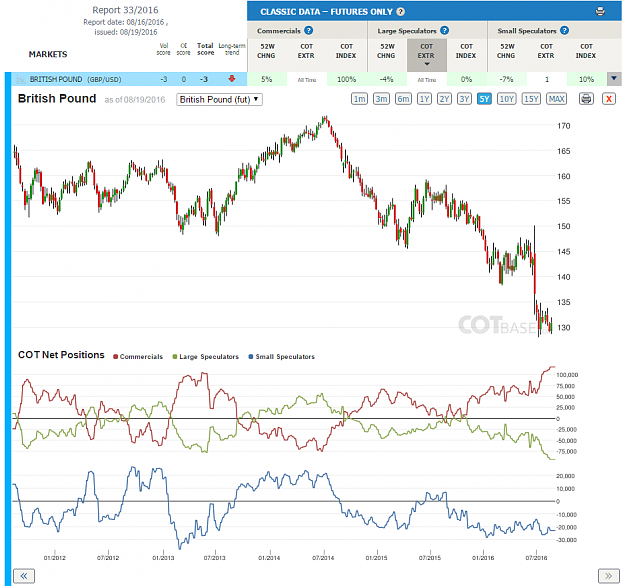
Task: Click the British Pound row chart icon
Action: (x=21, y=79)
